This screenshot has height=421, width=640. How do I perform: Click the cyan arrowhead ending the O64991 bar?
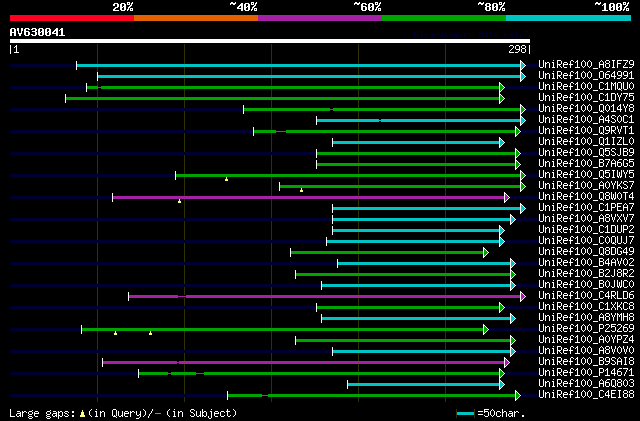[523, 76]
